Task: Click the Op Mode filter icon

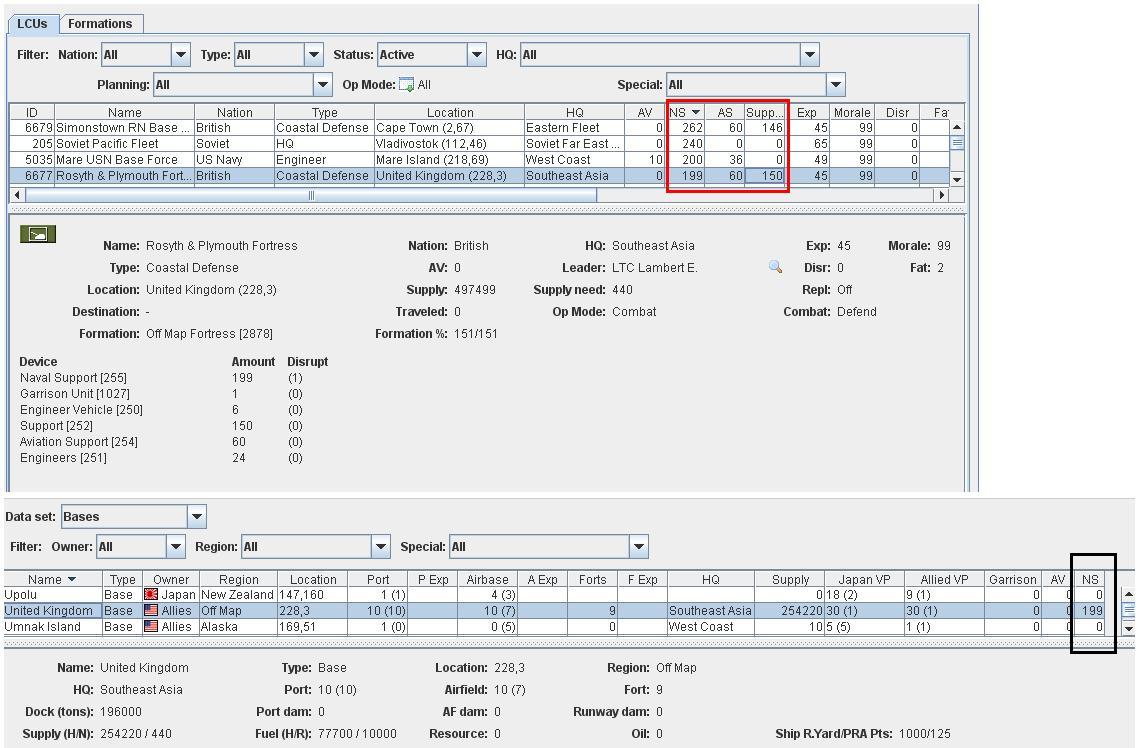Action: [406, 85]
